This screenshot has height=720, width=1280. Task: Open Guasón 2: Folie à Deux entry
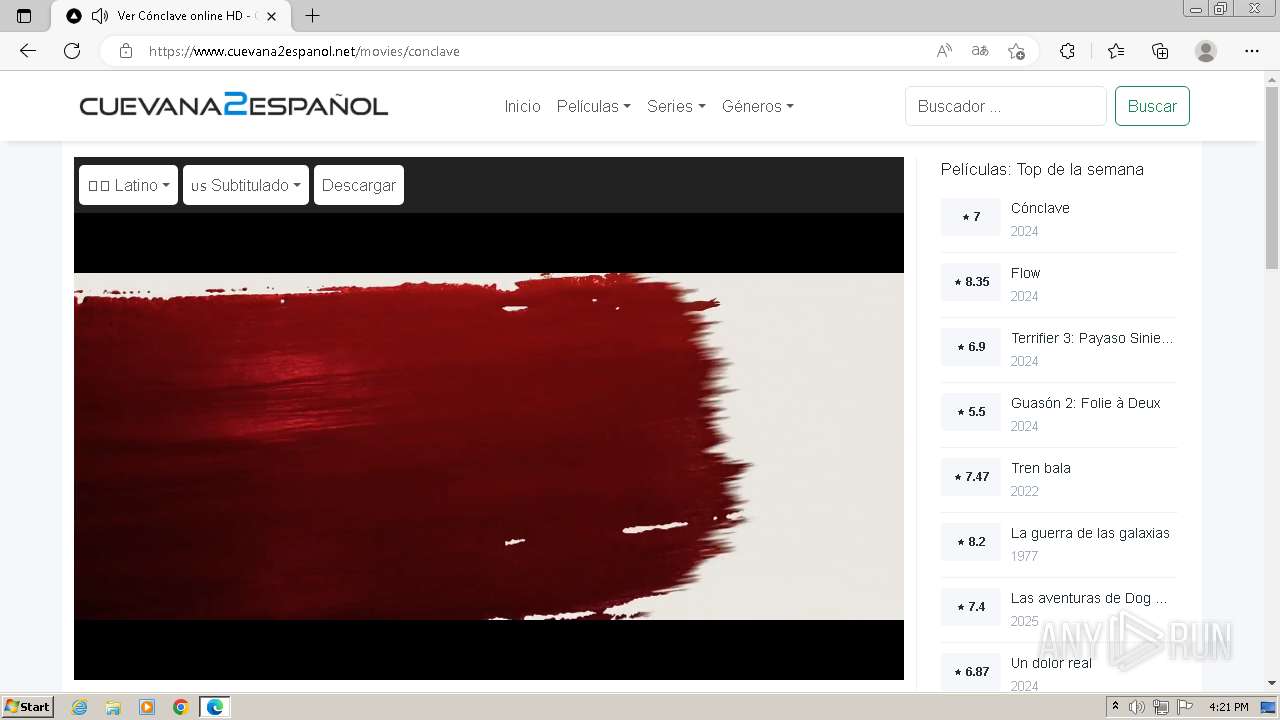[1085, 403]
